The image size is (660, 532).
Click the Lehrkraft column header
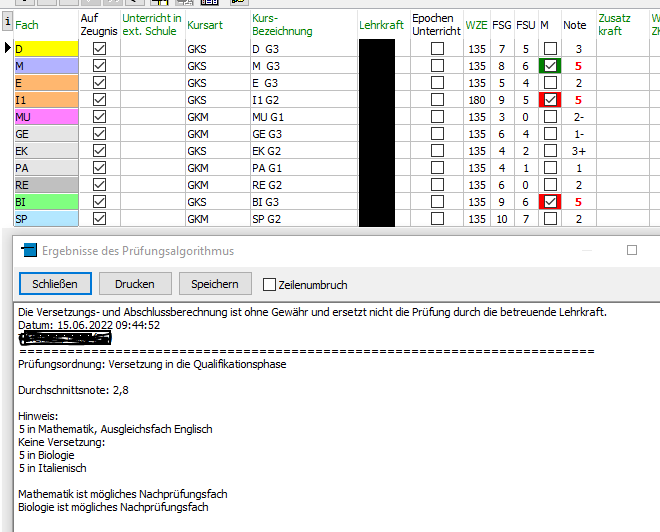coord(383,25)
